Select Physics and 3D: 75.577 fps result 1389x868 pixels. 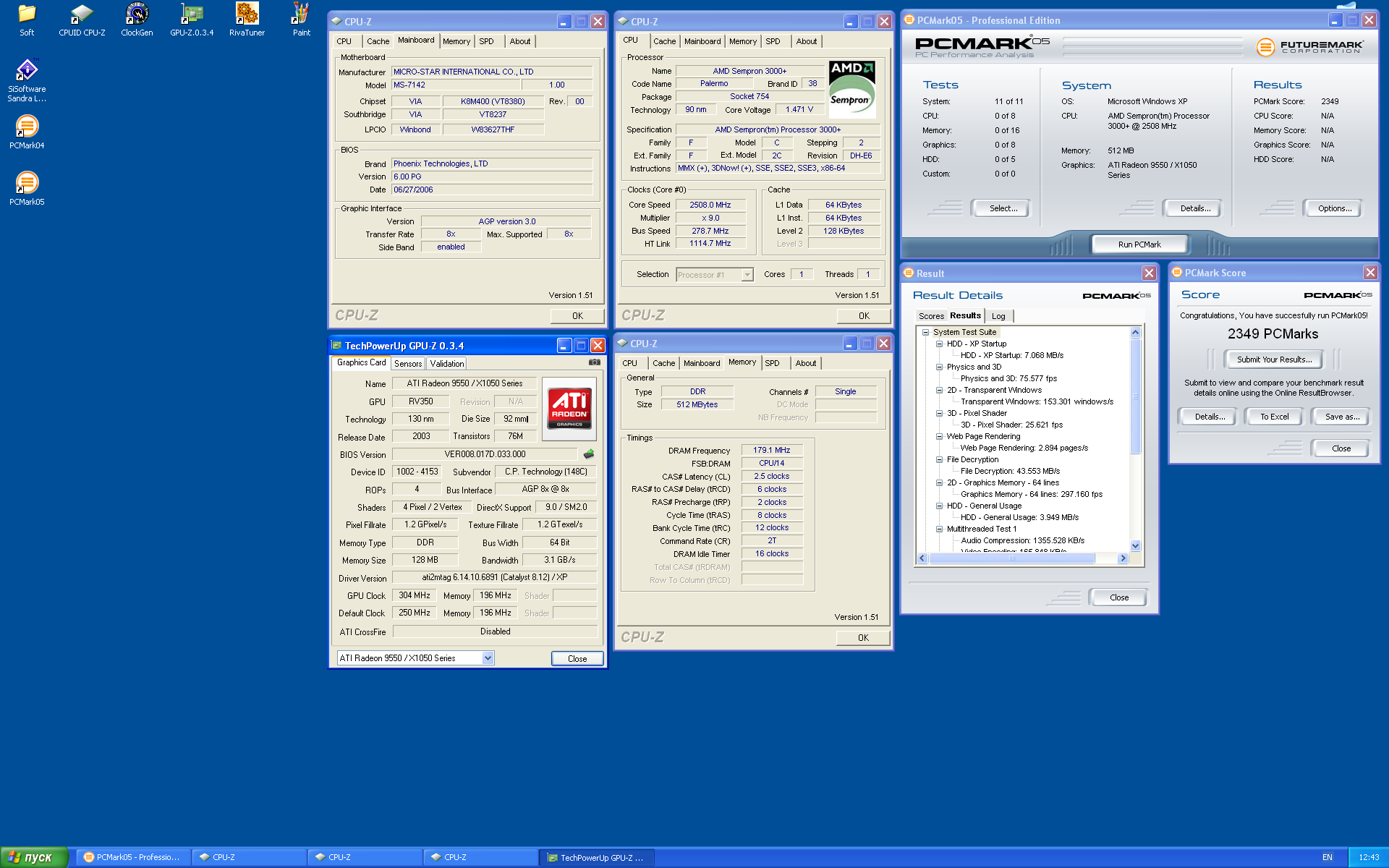[1008, 378]
